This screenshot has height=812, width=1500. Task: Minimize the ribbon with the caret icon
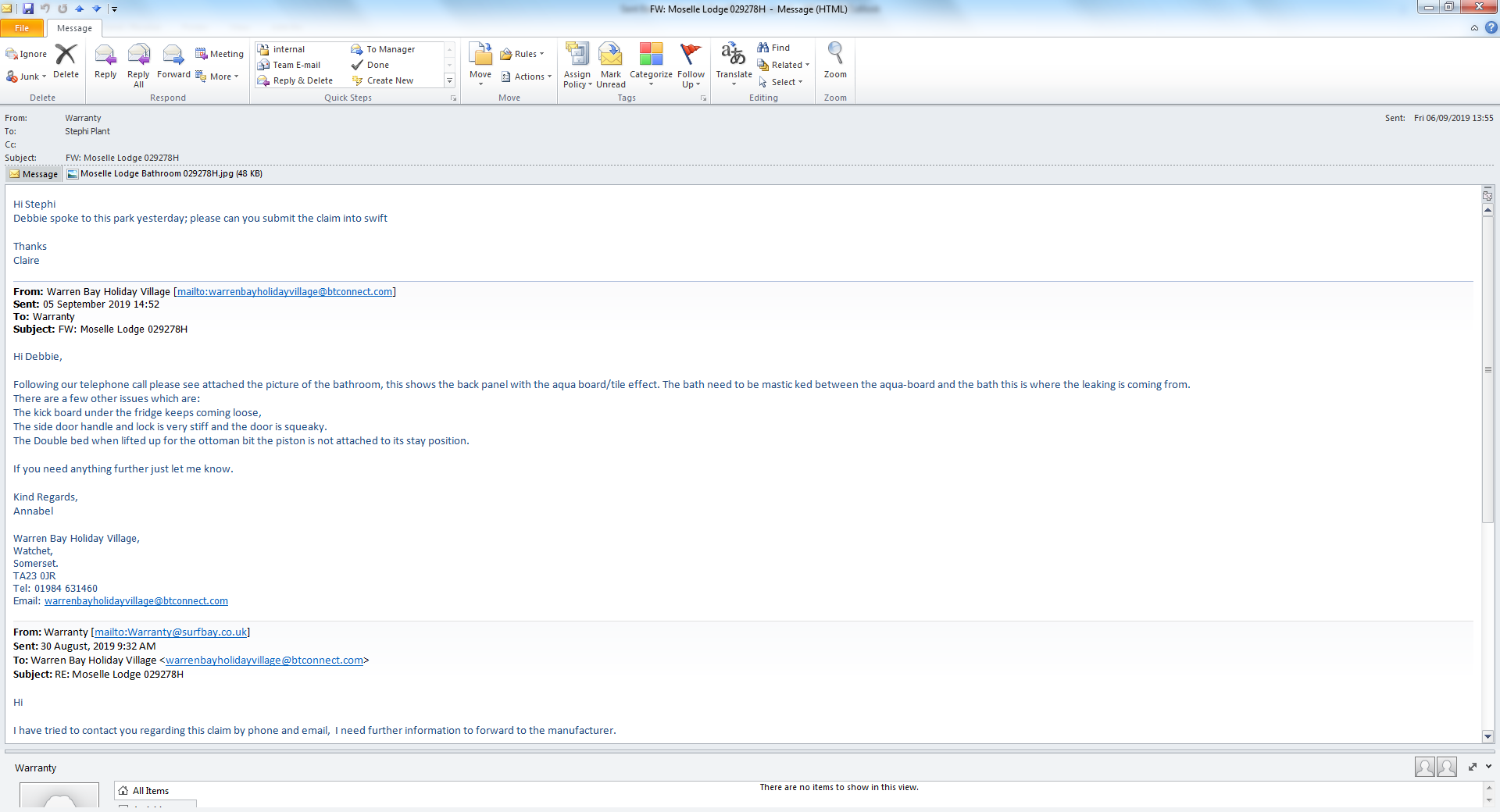1474,28
